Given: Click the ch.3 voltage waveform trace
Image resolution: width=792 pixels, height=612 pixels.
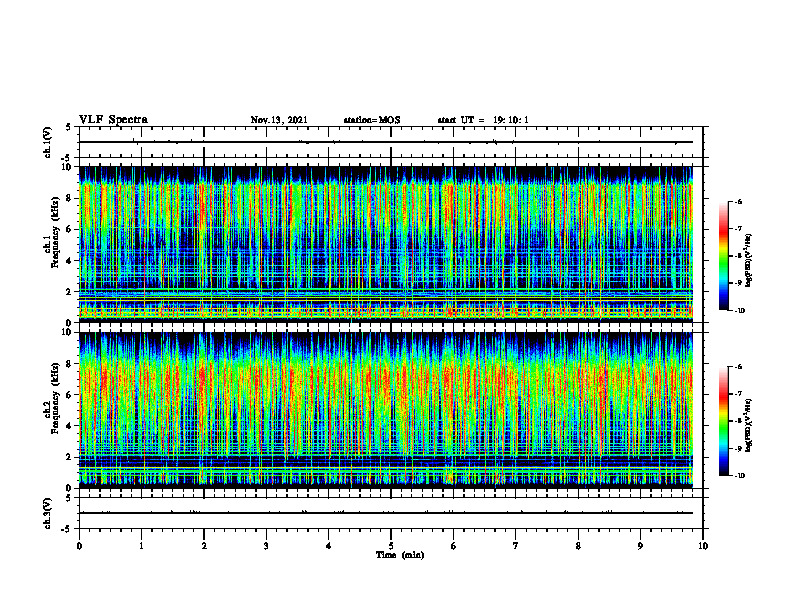Looking at the screenshot, I should coord(386,513).
